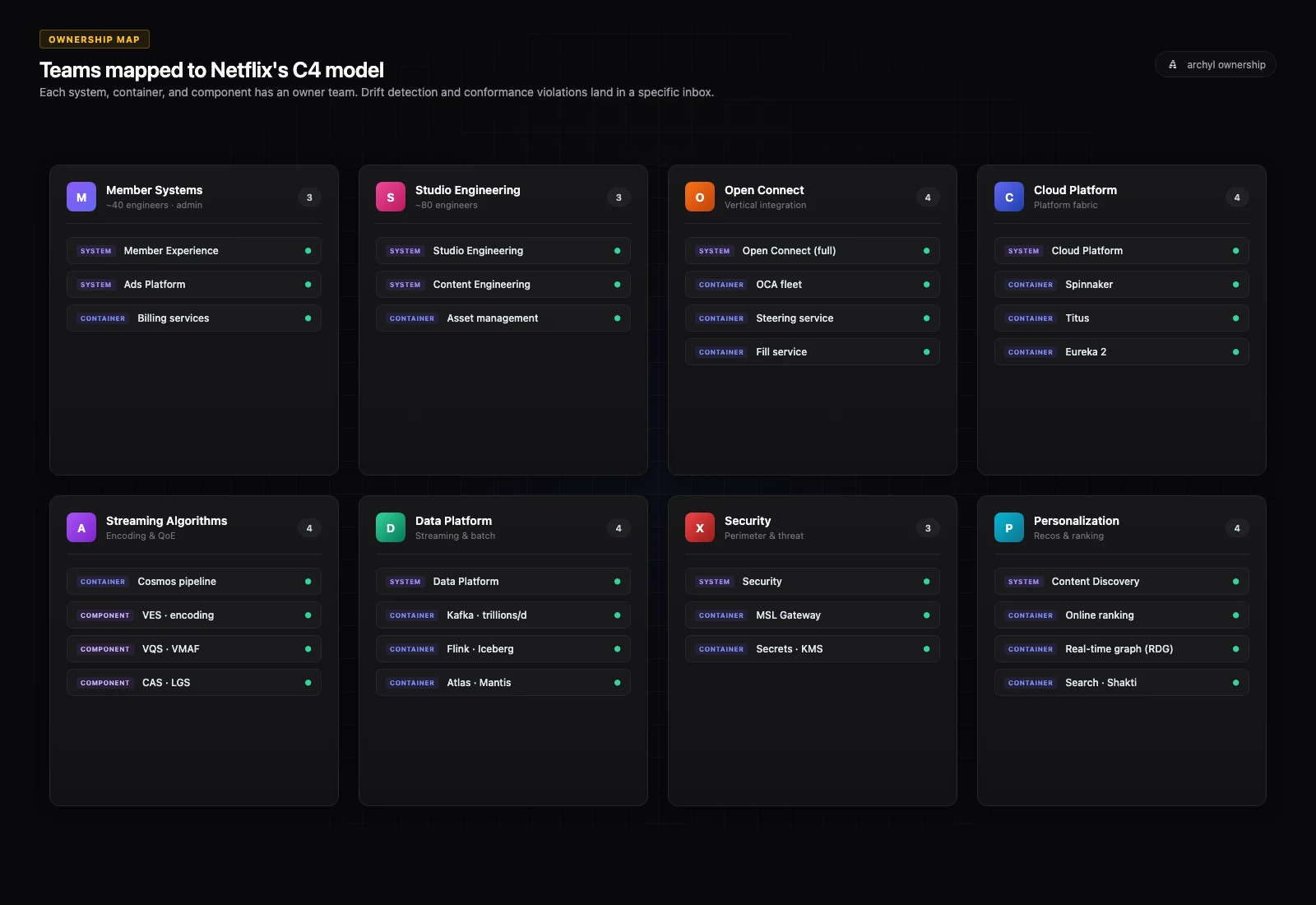Select the Open Connect team title
This screenshot has height=905, width=1316.
pos(764,190)
